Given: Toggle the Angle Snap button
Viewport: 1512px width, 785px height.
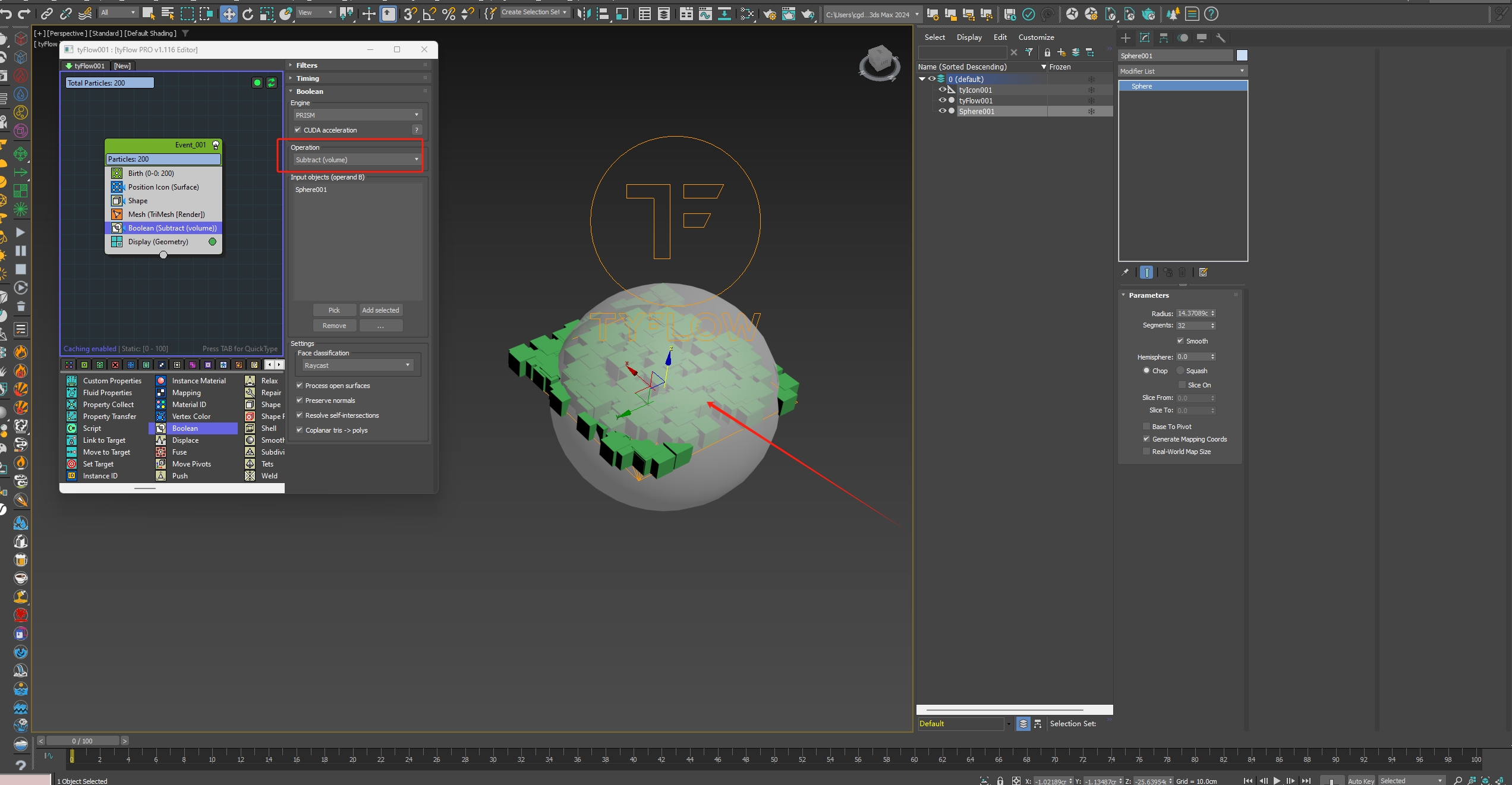Looking at the screenshot, I should (429, 14).
